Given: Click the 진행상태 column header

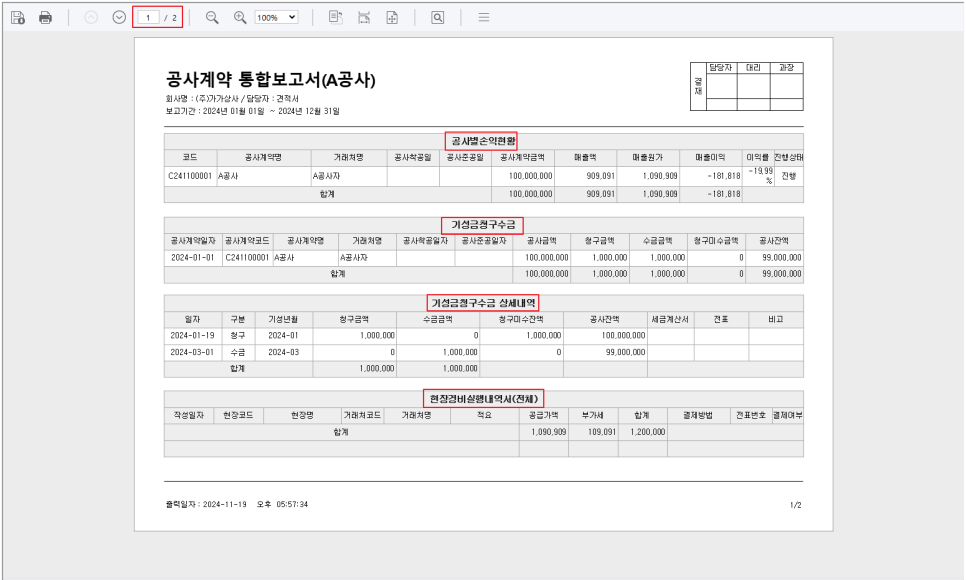Looking at the screenshot, I should click(789, 158).
